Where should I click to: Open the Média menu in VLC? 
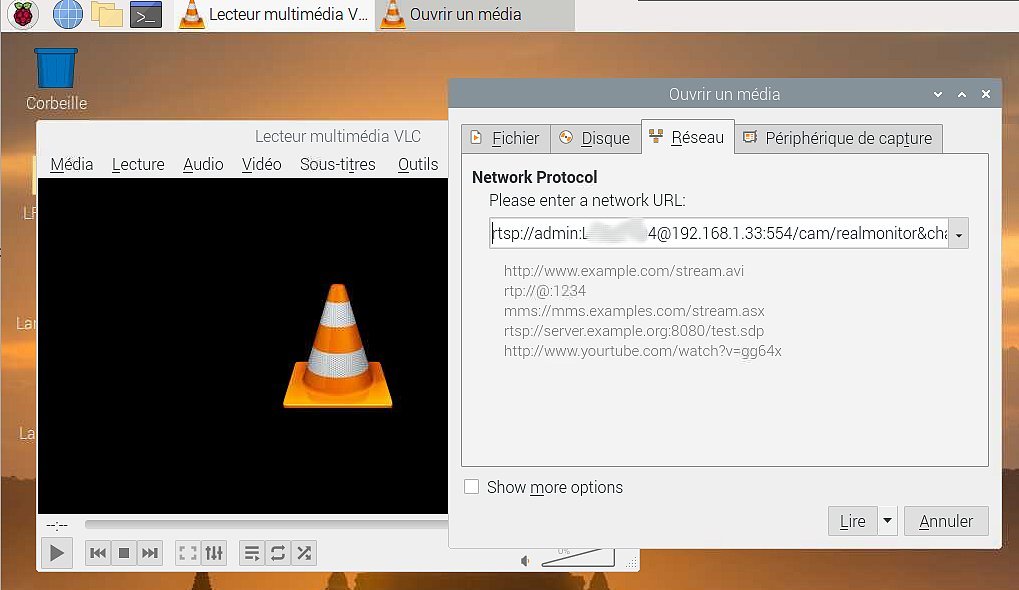point(71,164)
